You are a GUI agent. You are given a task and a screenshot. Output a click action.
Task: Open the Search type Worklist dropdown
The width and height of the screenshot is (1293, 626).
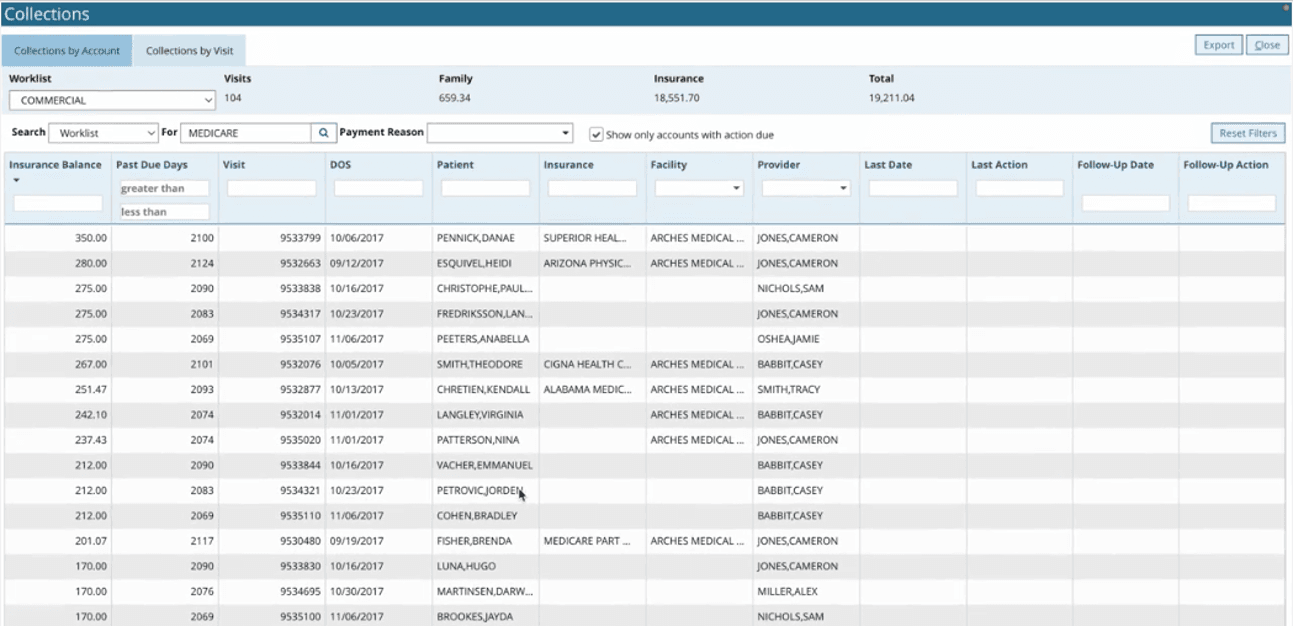click(104, 133)
